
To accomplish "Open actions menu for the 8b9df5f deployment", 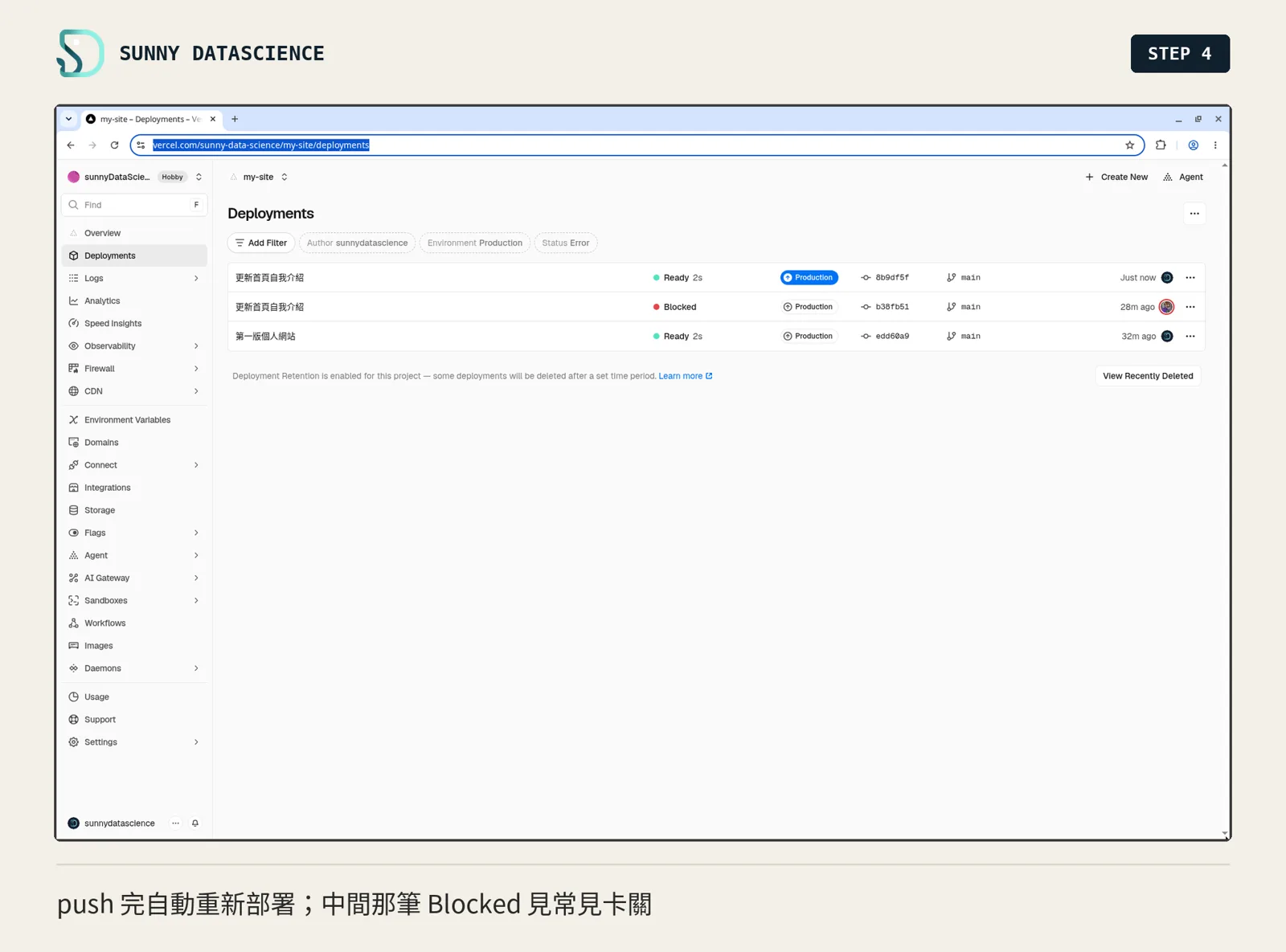I will 1190,278.
